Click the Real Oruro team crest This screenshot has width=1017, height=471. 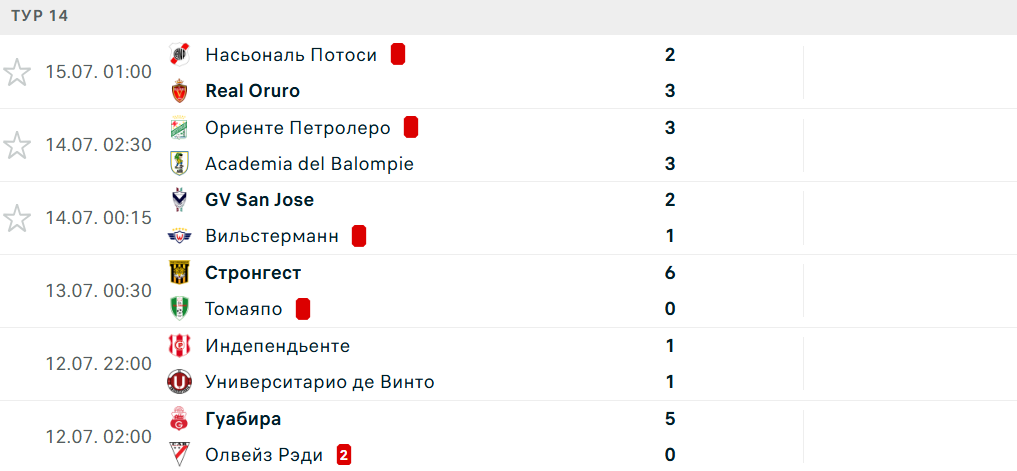pos(178,91)
